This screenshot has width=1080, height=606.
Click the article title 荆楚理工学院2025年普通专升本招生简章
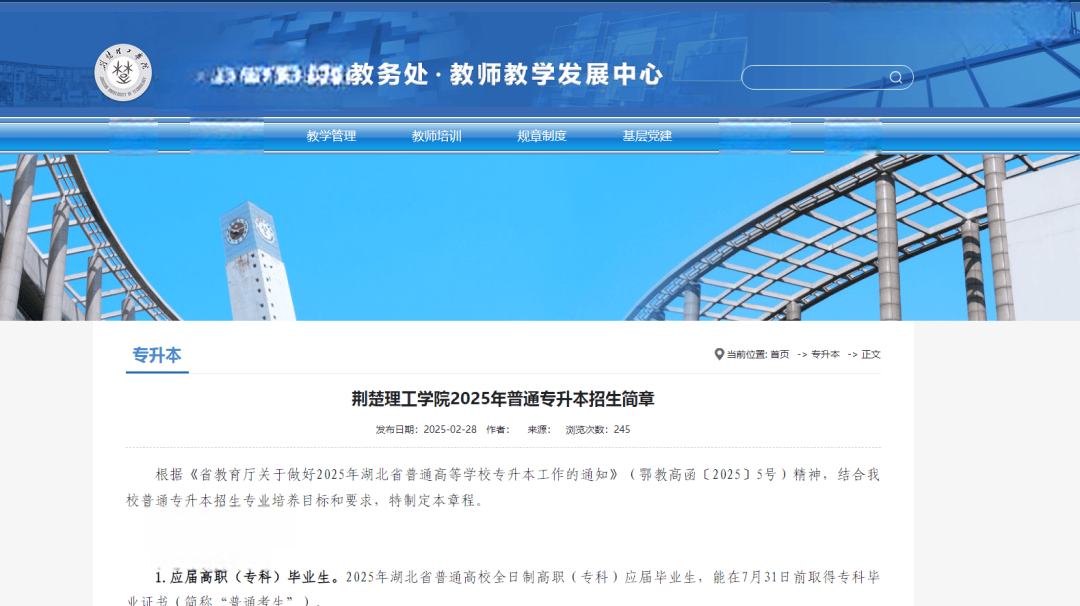503,399
